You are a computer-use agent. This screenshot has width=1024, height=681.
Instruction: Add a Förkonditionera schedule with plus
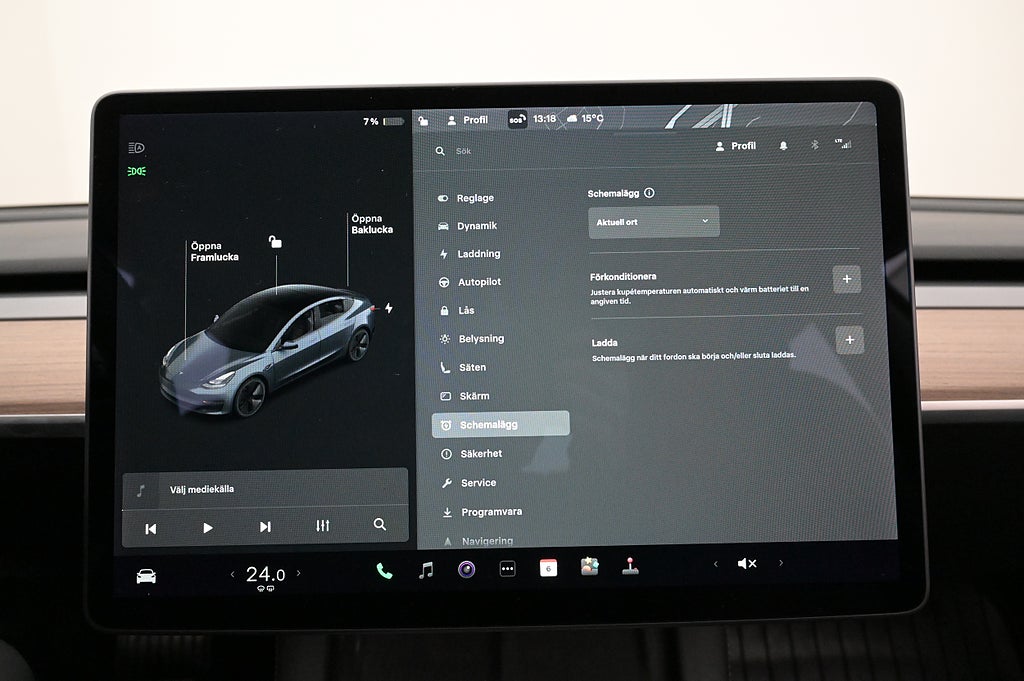[846, 280]
